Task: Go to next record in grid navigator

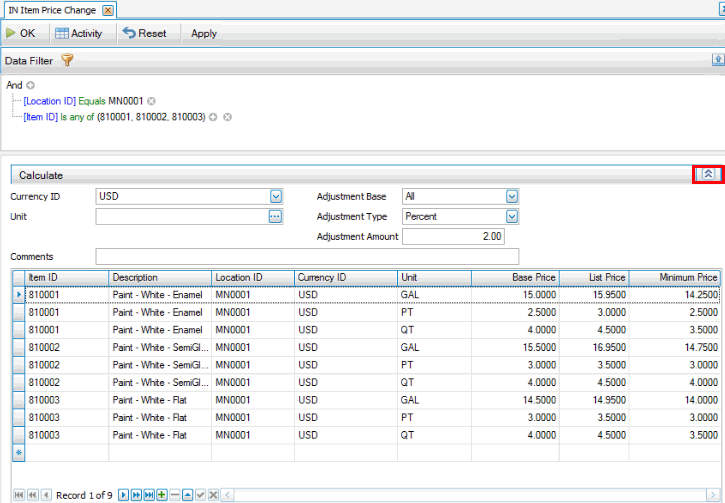Action: click(x=124, y=495)
